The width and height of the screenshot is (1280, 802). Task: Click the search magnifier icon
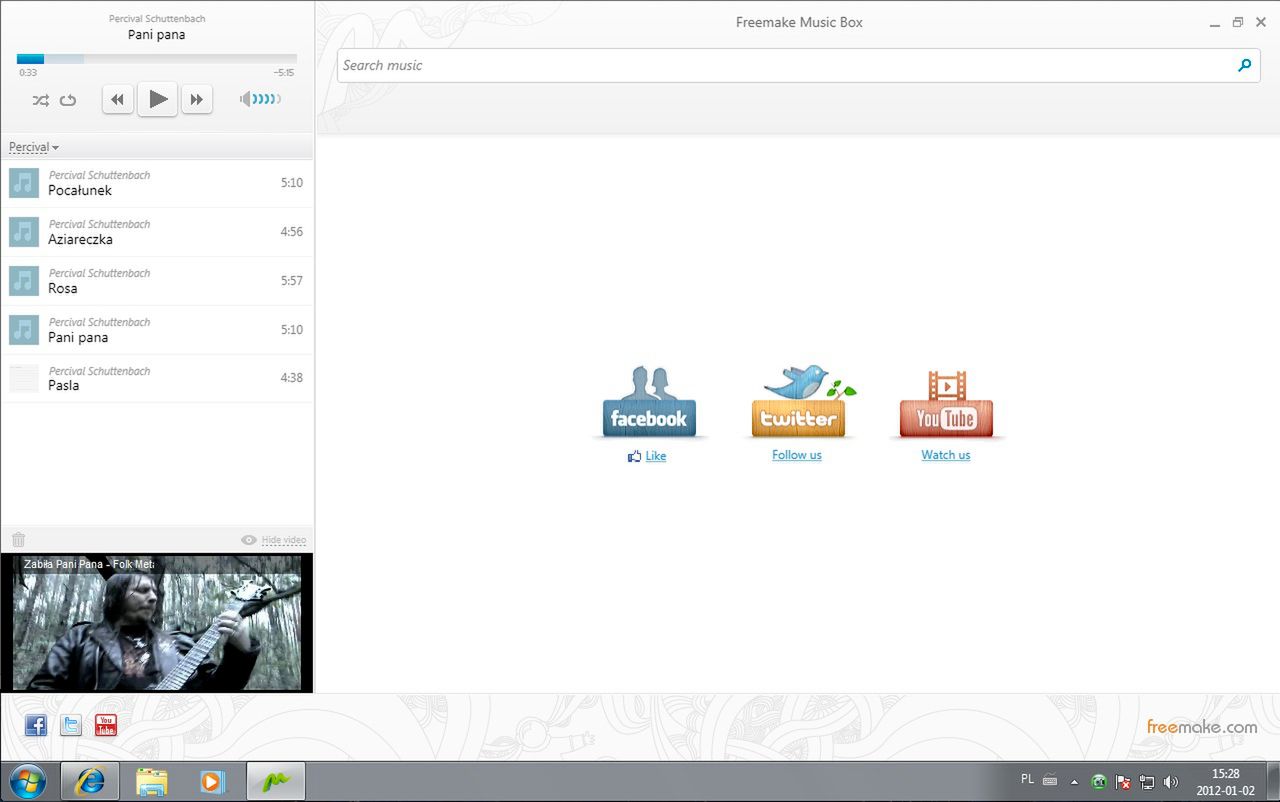click(x=1244, y=65)
